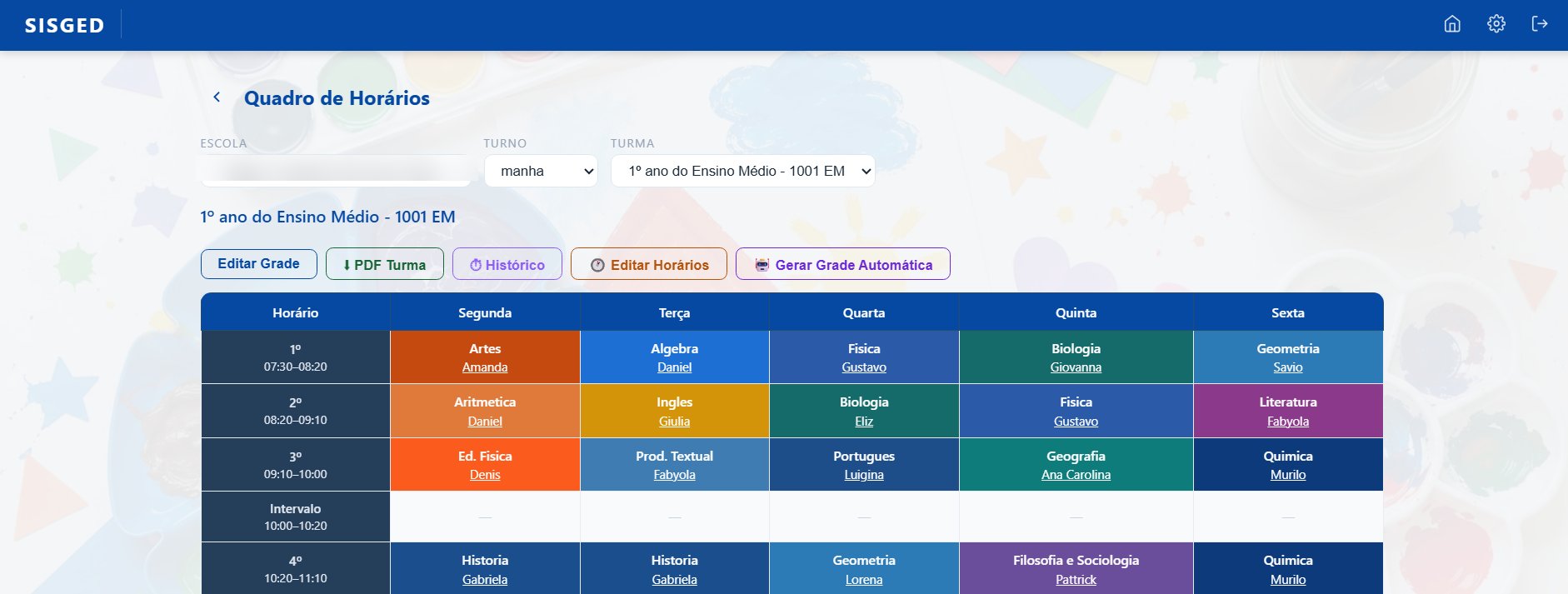
Task: Open Daniel link under Algebra
Action: pyautogui.click(x=675, y=367)
